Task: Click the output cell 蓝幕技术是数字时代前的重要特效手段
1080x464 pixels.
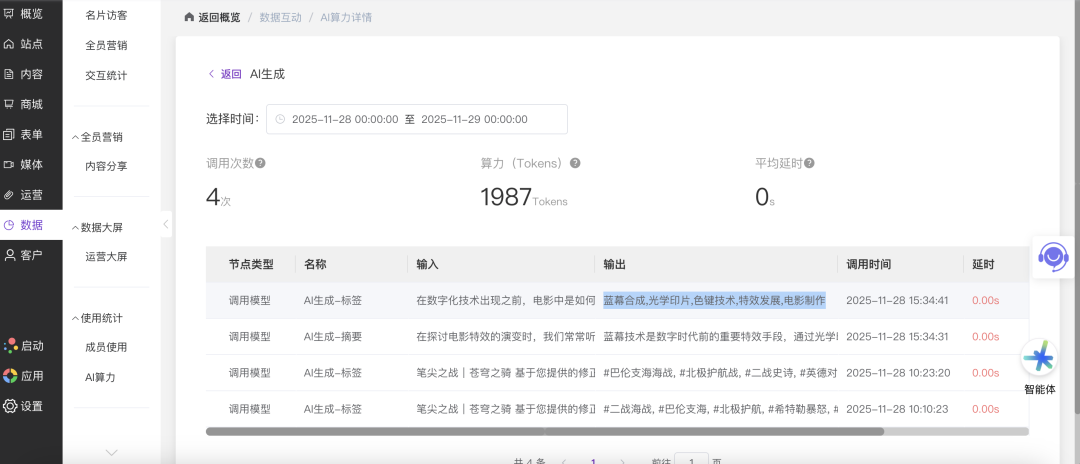Action: tap(720, 337)
